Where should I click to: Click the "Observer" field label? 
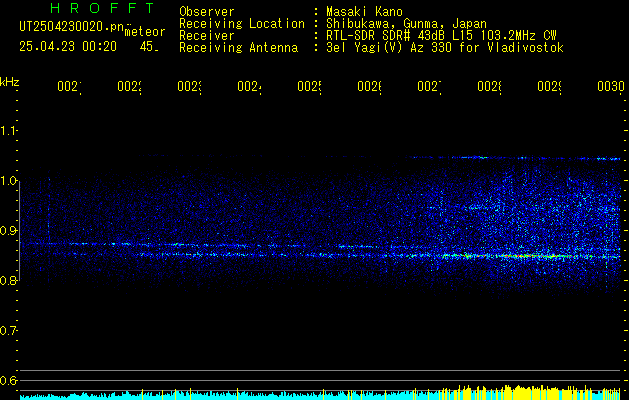(x=207, y=11)
